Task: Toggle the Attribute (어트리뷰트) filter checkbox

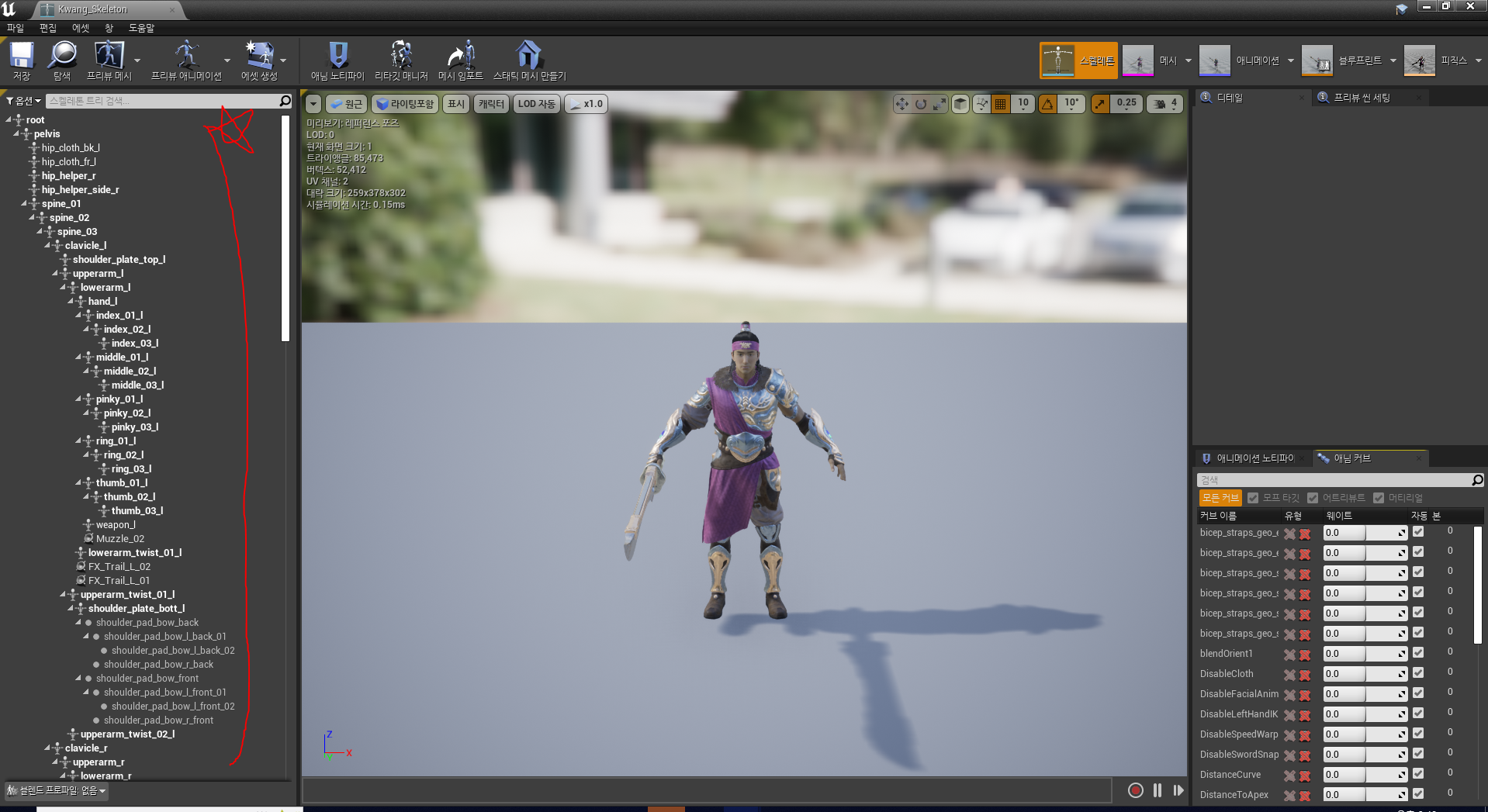Action: coord(1313,498)
